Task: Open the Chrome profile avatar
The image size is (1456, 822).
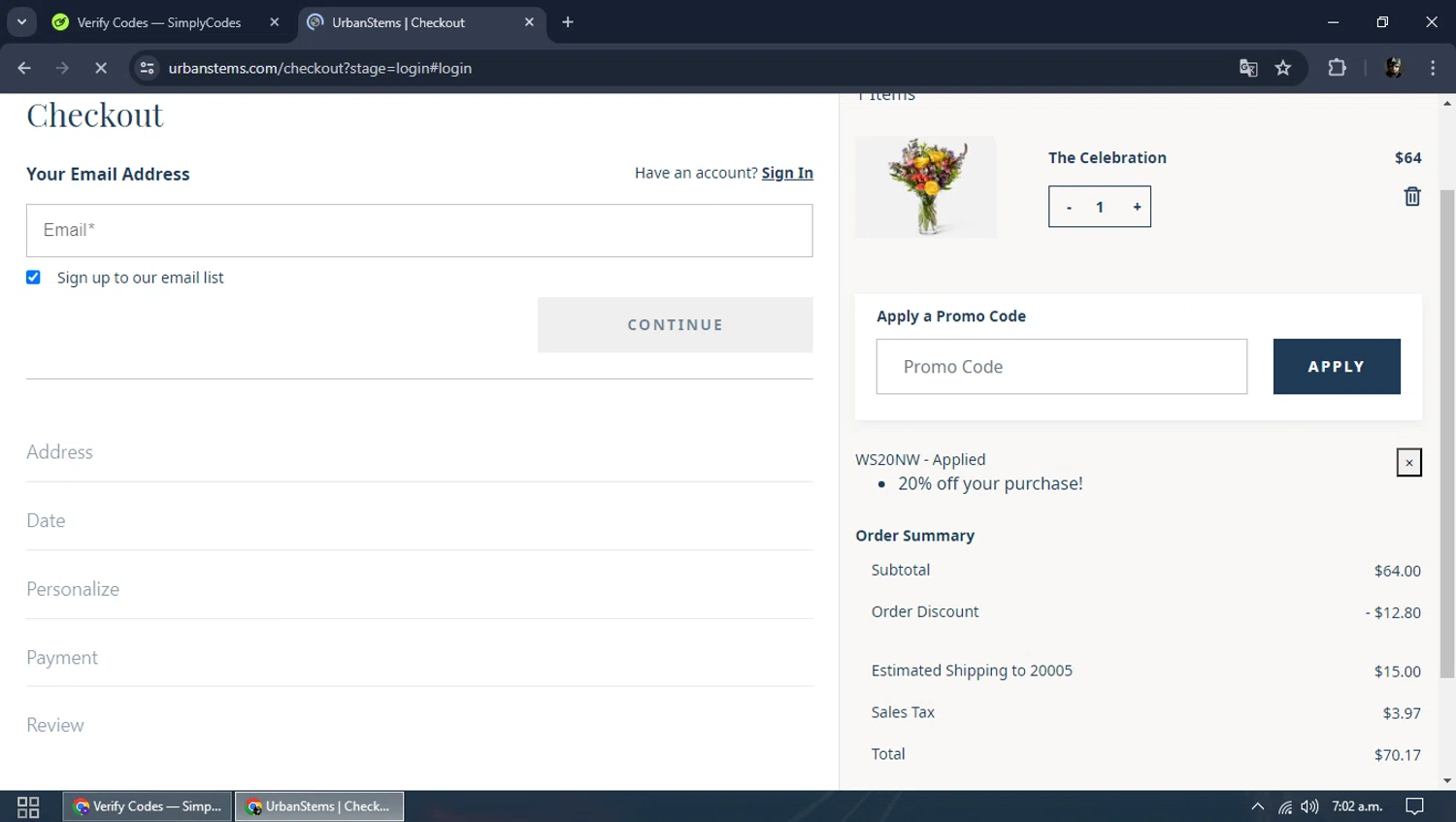Action: tap(1394, 68)
